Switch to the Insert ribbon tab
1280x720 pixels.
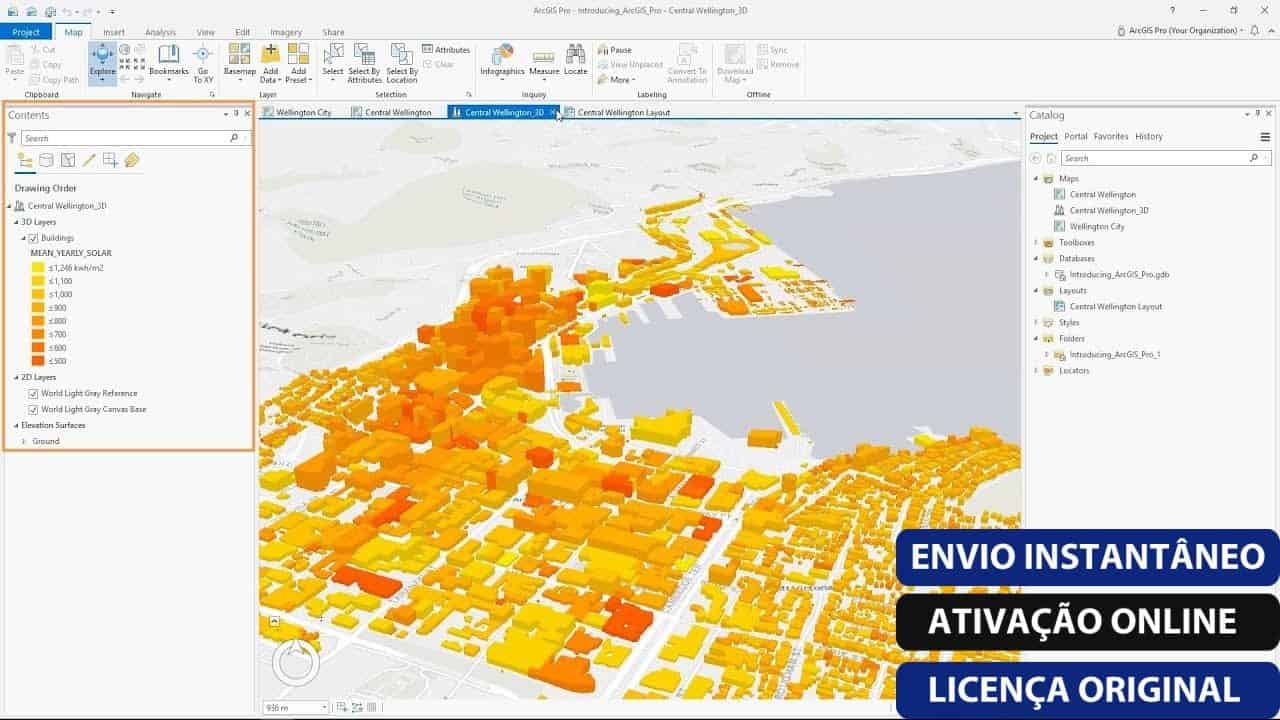[x=114, y=32]
